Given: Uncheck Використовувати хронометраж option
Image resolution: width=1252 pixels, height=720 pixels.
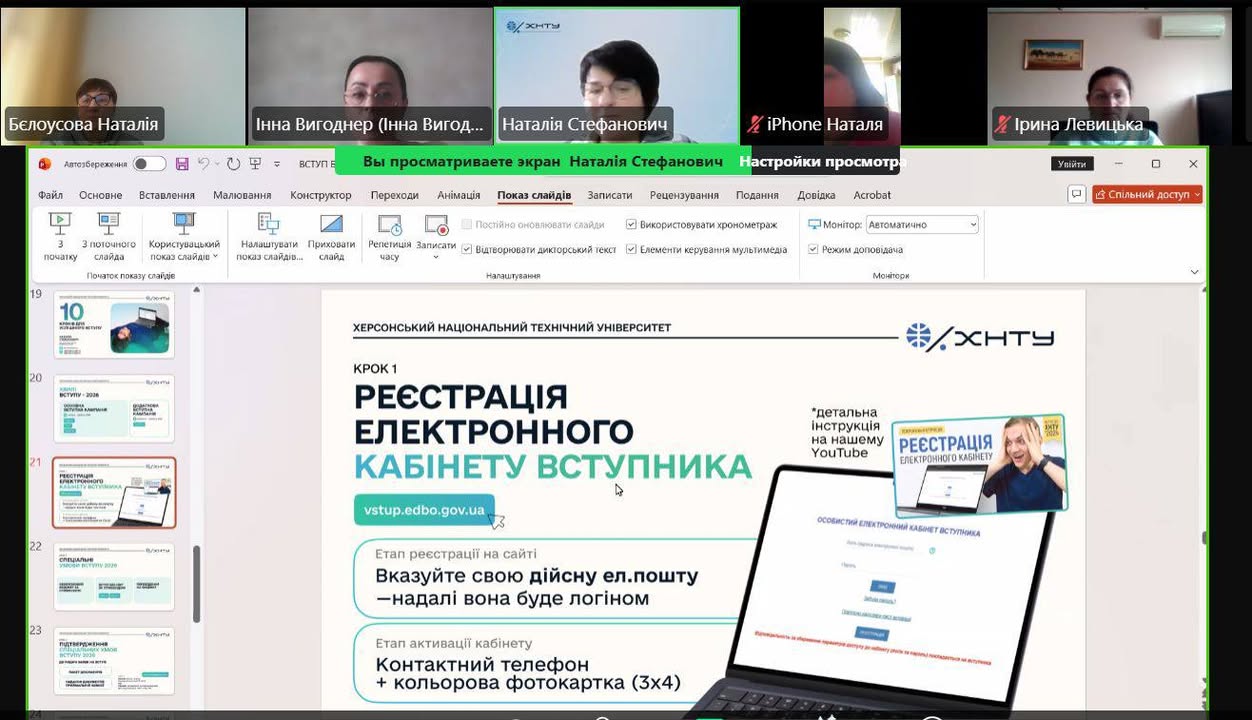Looking at the screenshot, I should (x=631, y=225).
